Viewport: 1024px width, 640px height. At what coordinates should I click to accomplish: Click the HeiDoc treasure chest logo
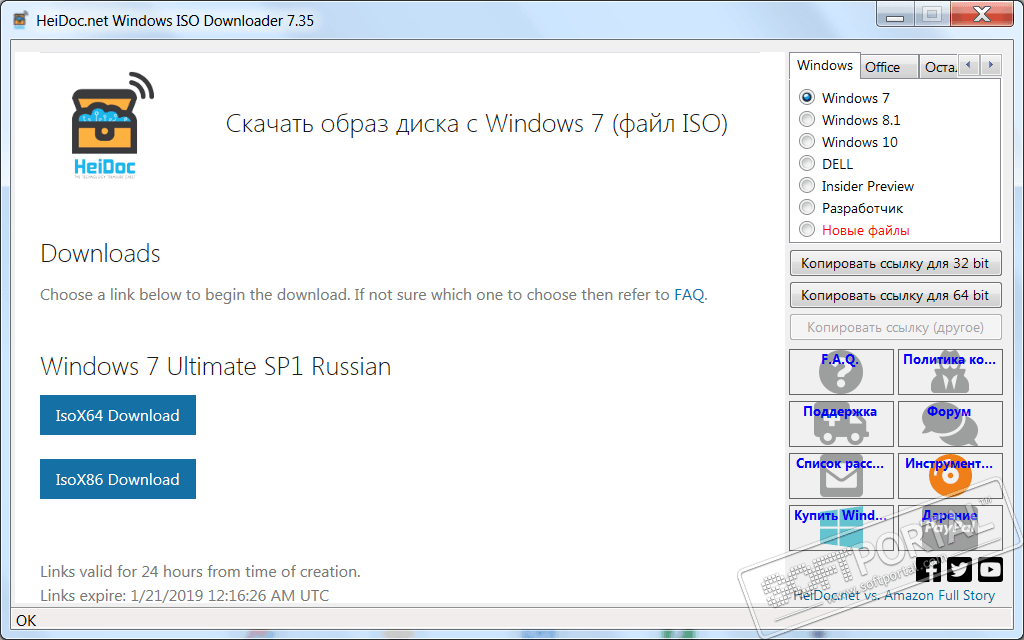pos(112,125)
